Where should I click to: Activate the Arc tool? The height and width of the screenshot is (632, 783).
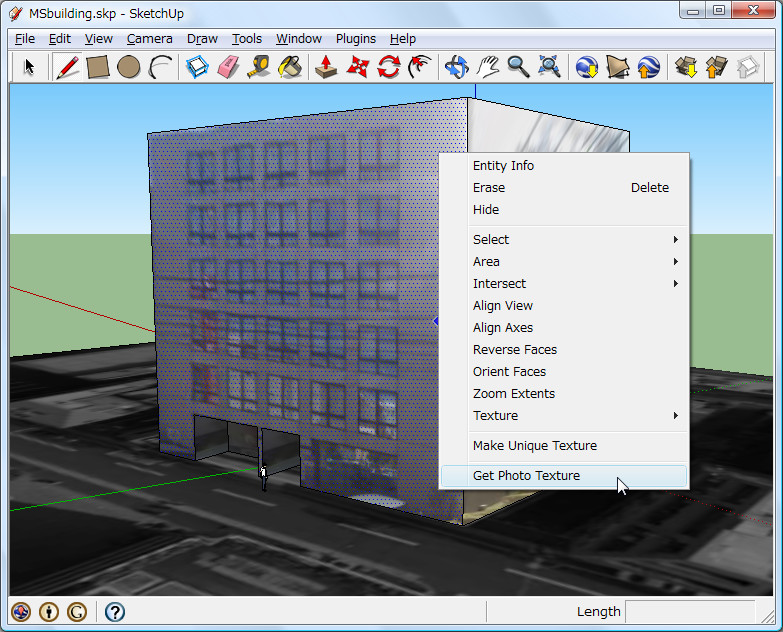[160, 67]
